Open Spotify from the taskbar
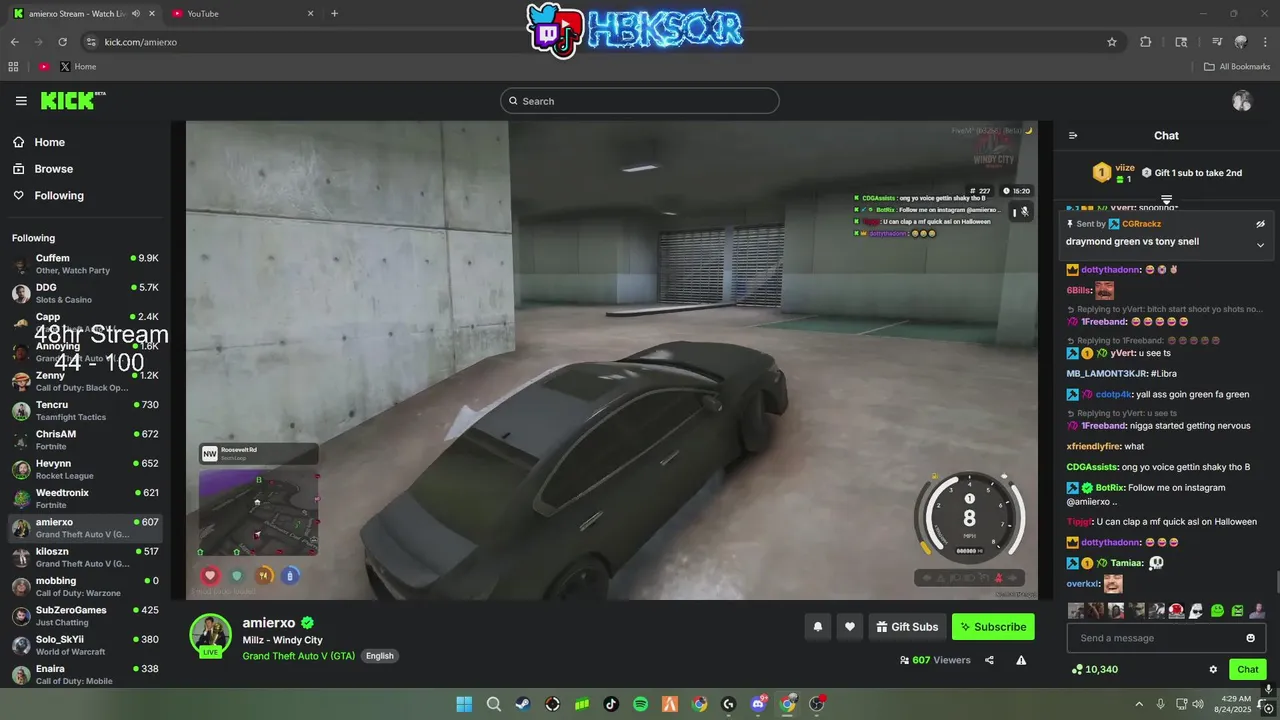 pos(641,704)
